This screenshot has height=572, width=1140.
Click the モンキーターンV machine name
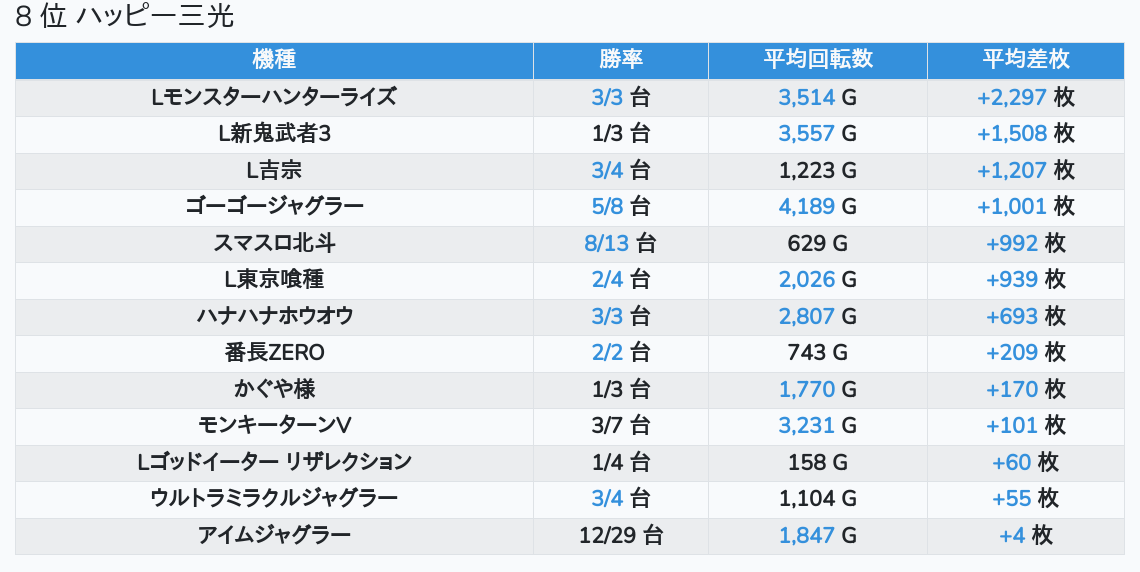click(x=274, y=426)
